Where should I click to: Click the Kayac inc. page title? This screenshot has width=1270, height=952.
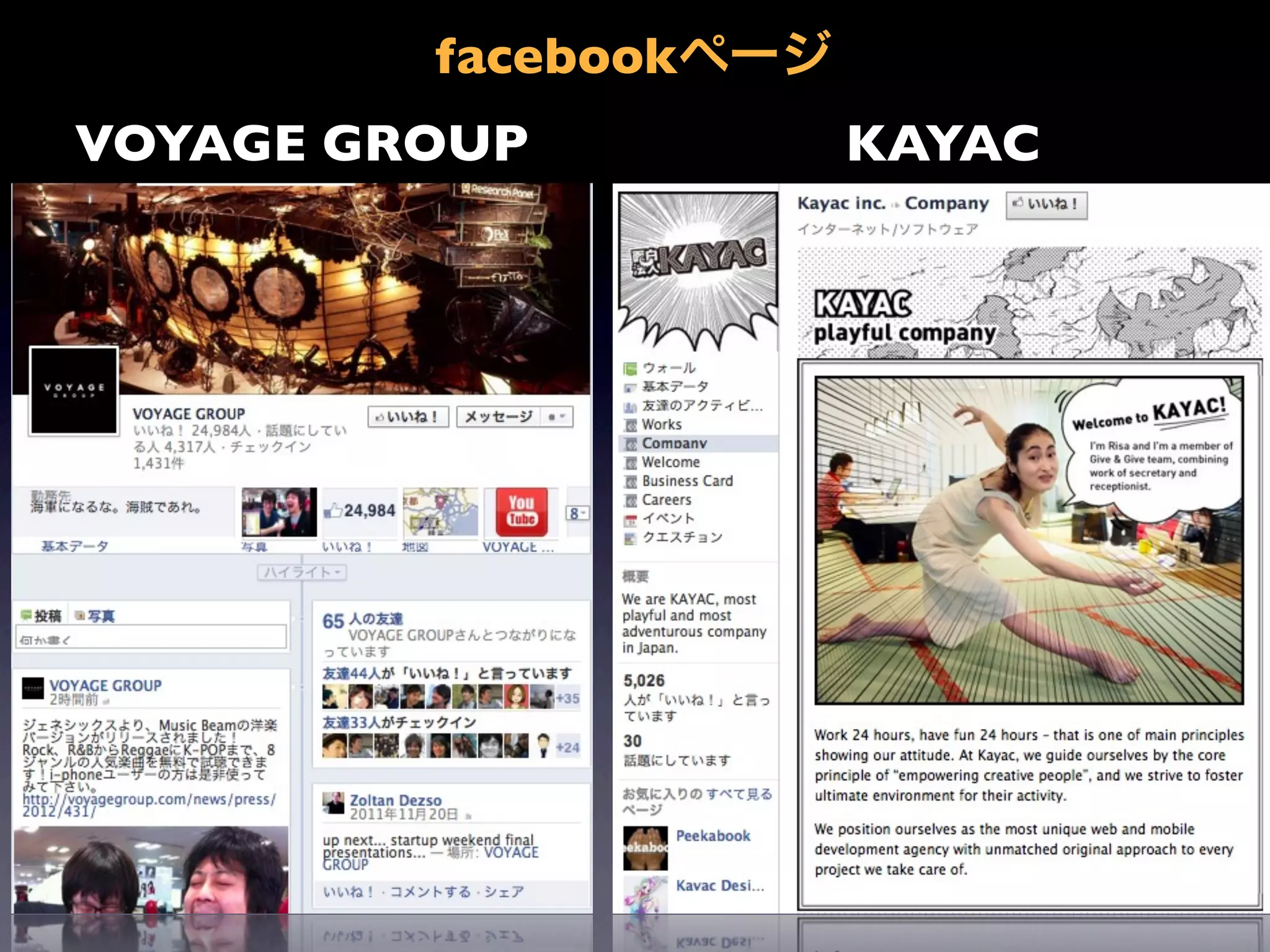tap(841, 203)
